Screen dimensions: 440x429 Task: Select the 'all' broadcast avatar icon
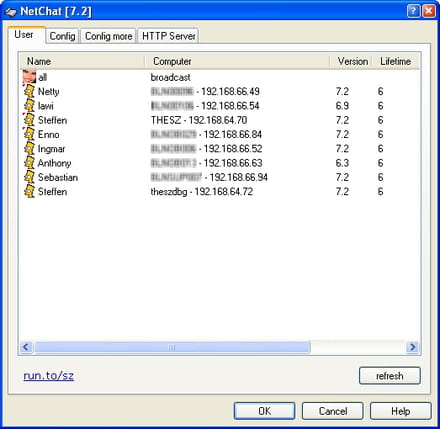click(29, 77)
